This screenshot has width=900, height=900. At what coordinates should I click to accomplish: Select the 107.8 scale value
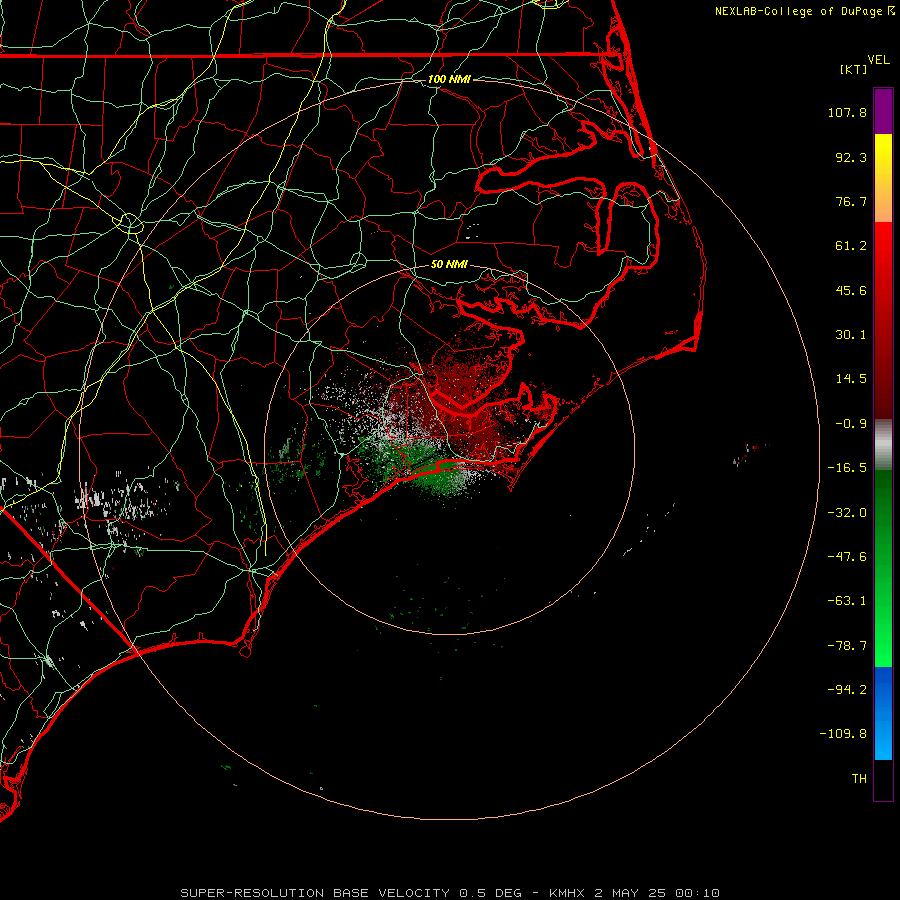[x=847, y=112]
